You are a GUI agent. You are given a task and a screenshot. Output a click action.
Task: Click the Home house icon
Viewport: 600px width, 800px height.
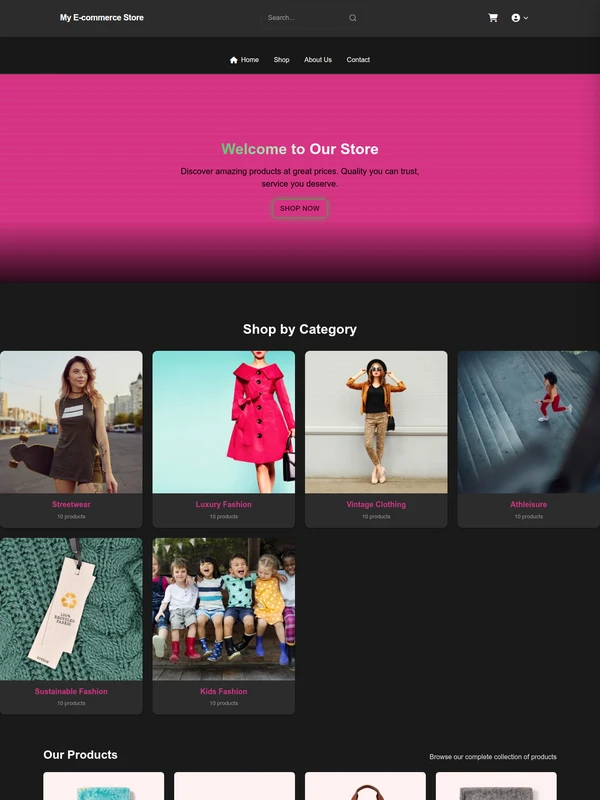234,60
